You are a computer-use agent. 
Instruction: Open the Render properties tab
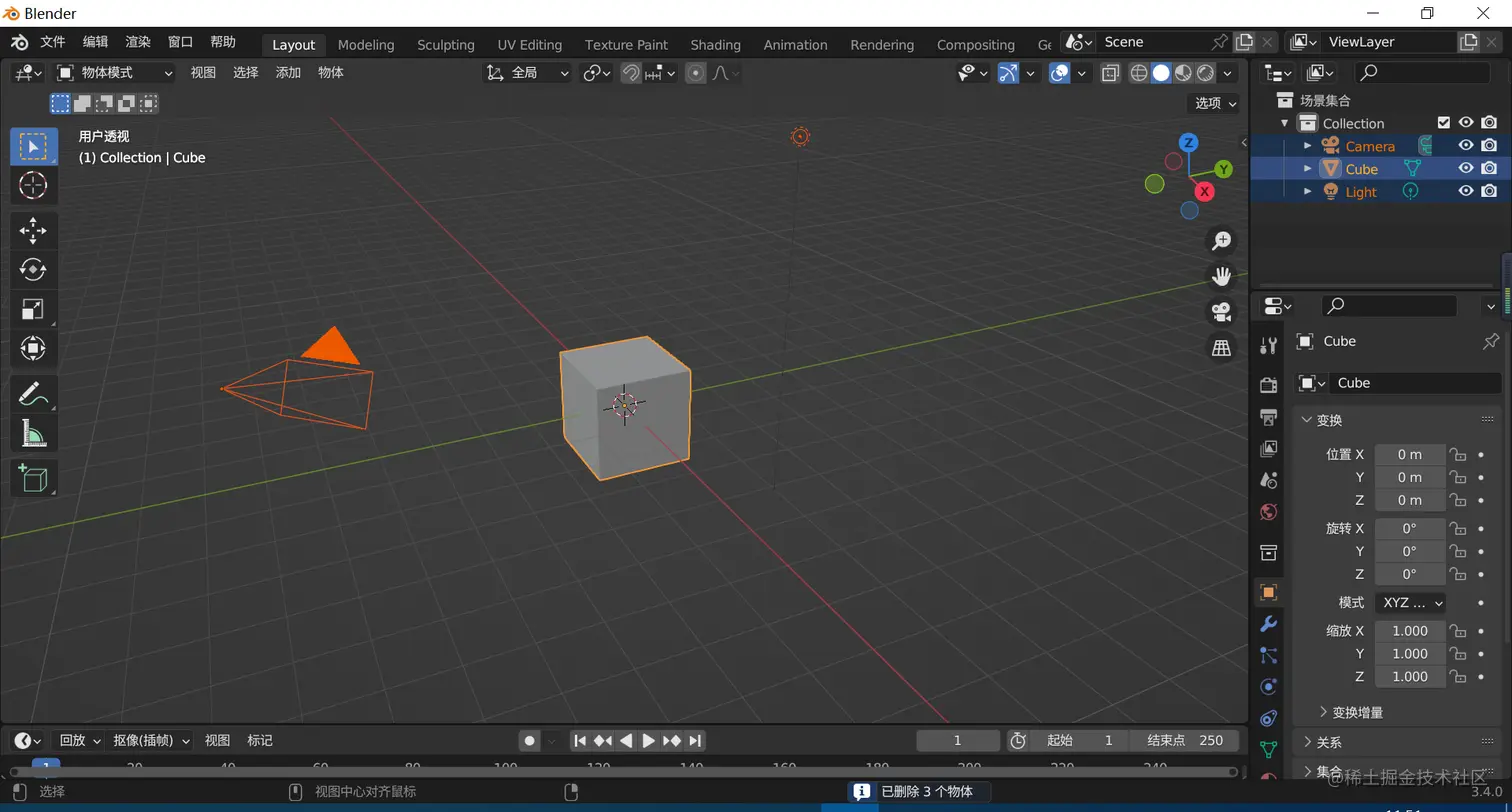(1269, 385)
